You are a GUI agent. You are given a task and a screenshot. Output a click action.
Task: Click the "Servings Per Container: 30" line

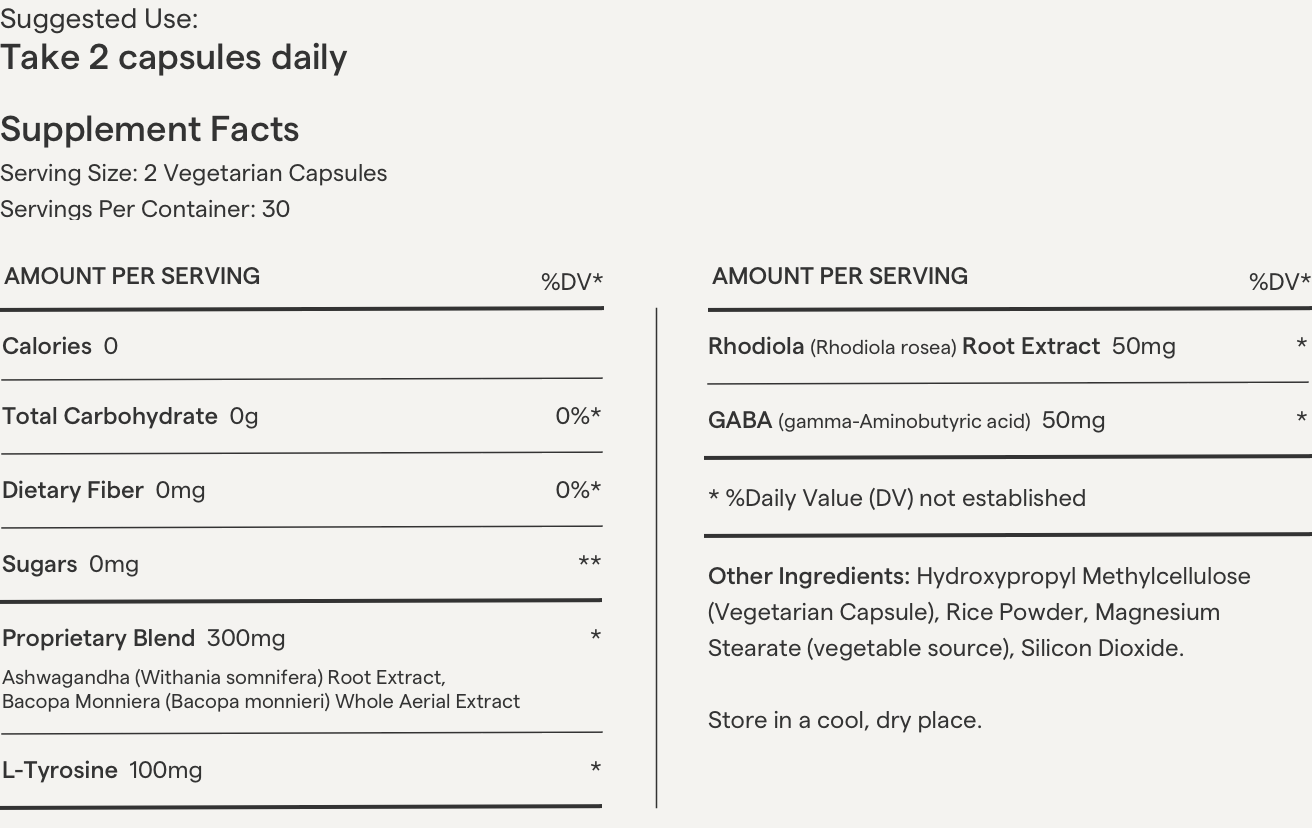[145, 209]
